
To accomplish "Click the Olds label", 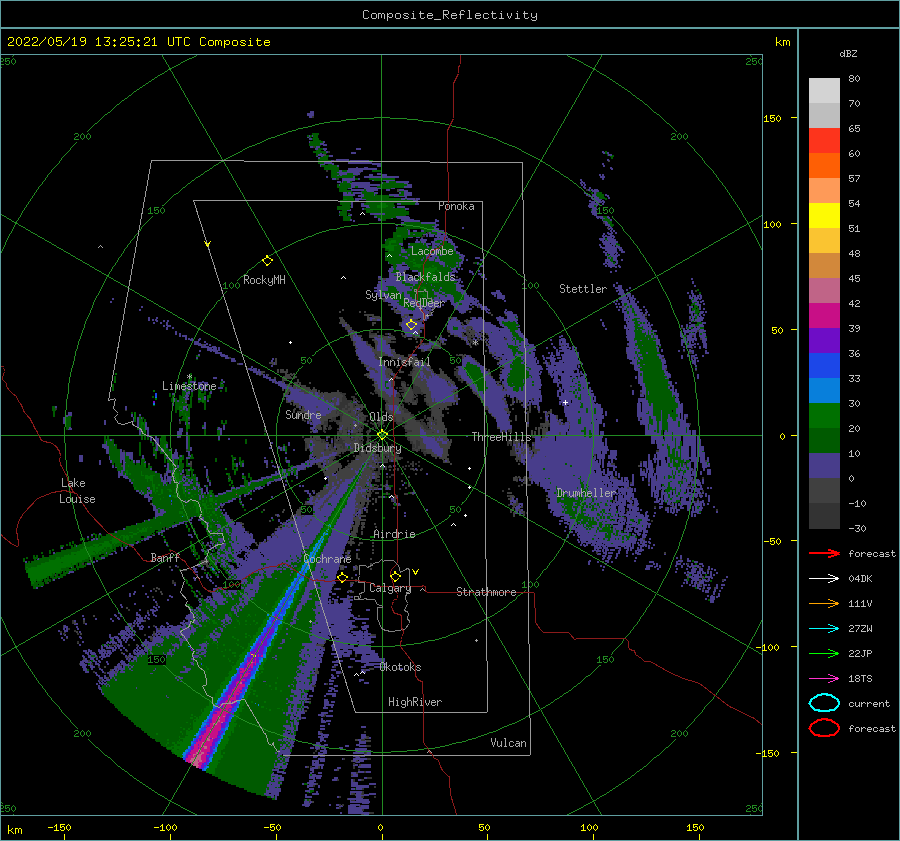I will click(x=381, y=417).
